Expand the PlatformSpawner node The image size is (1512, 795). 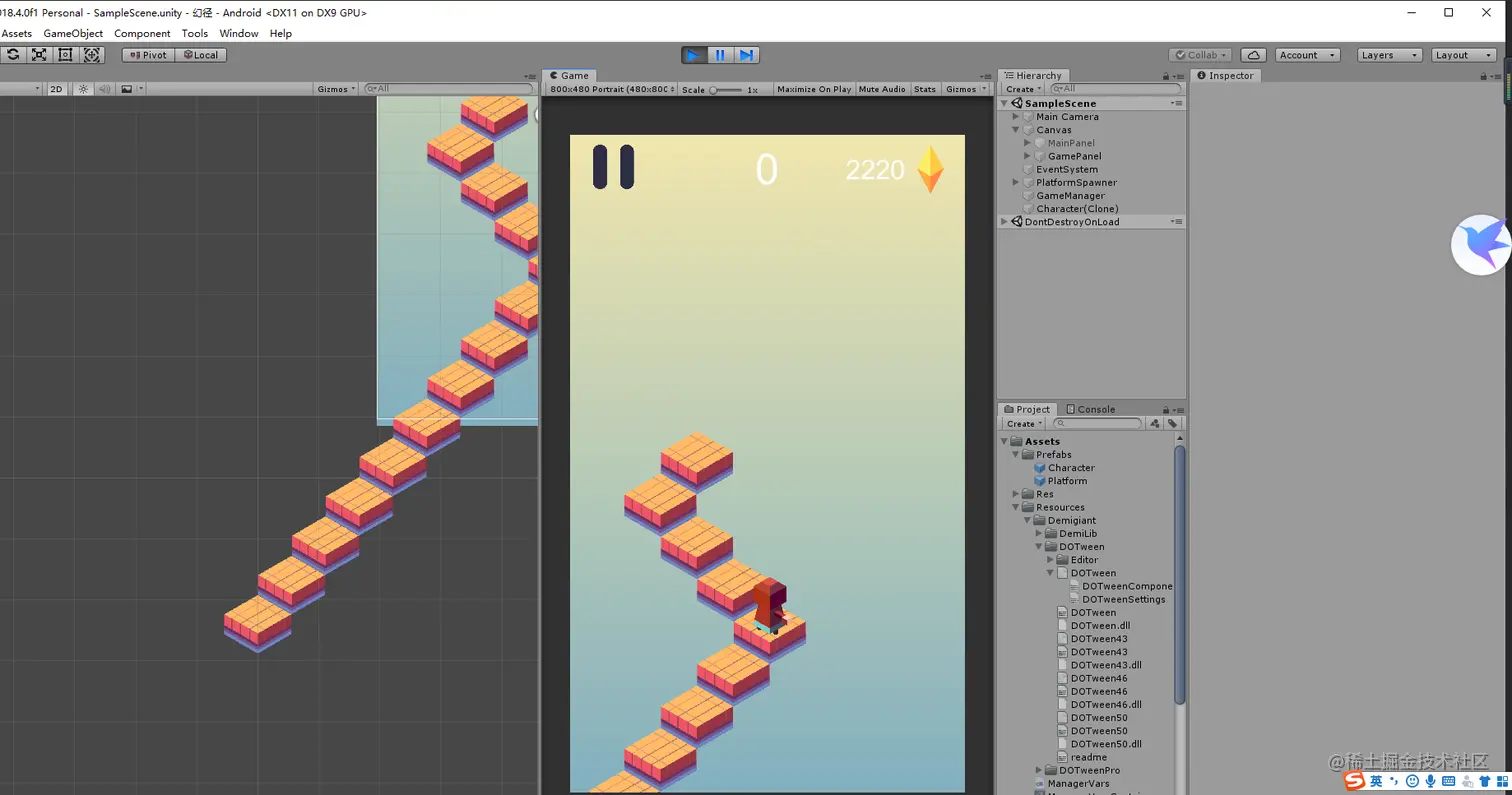(1016, 183)
